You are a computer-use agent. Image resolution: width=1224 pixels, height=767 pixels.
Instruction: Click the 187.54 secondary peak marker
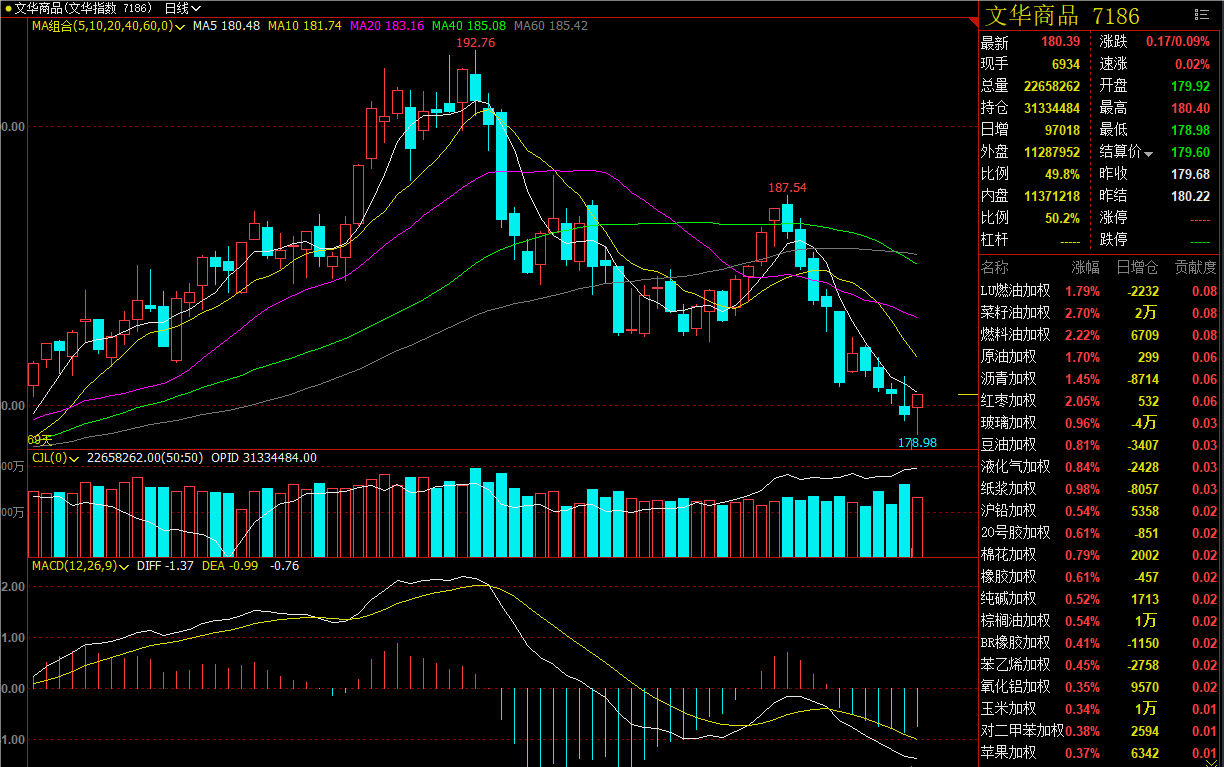(x=787, y=188)
